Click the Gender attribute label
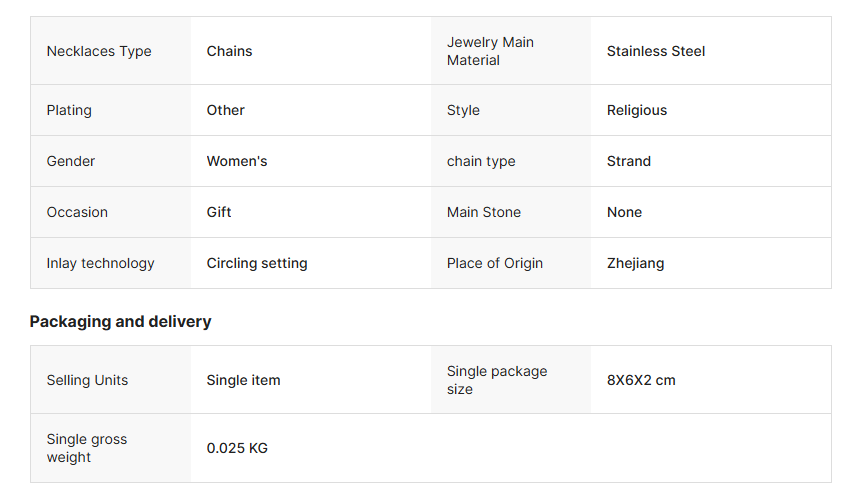This screenshot has height=500, width=847. (x=71, y=161)
